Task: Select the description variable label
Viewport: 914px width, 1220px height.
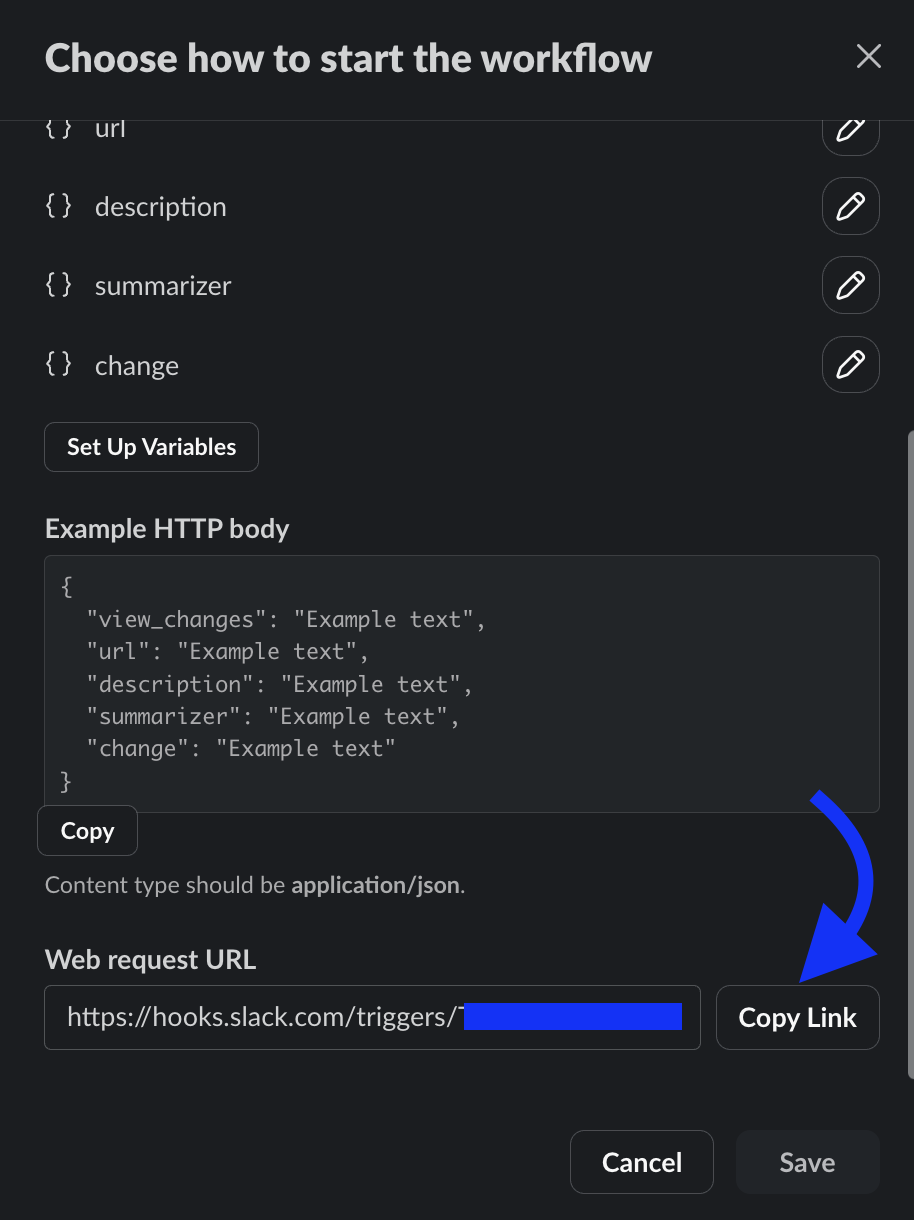Action: click(x=161, y=207)
